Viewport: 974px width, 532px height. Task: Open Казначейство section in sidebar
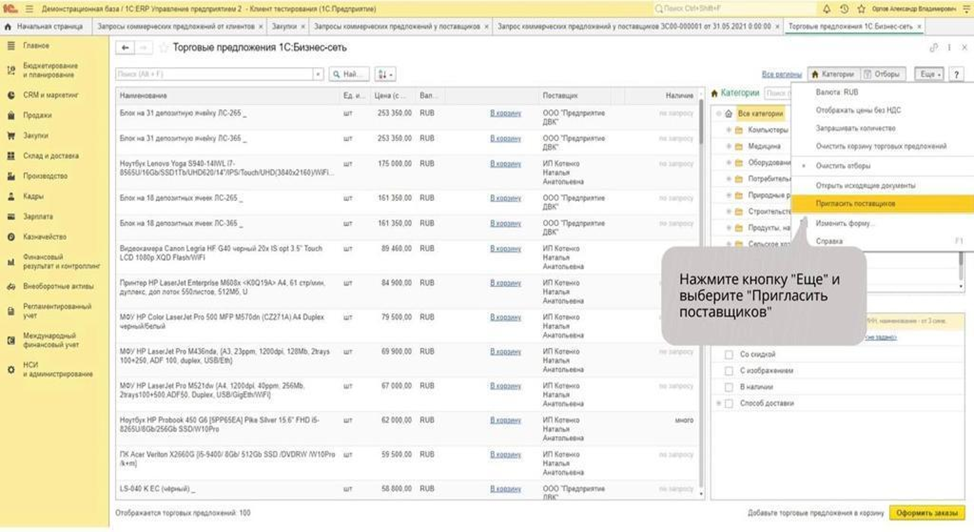tap(45, 237)
